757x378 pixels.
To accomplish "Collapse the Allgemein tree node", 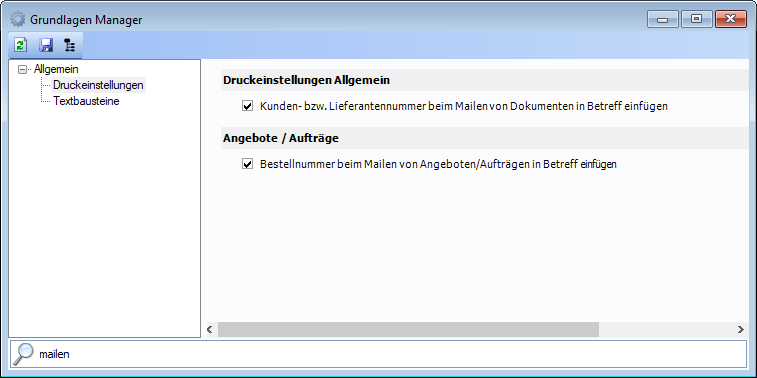I will coord(22,70).
